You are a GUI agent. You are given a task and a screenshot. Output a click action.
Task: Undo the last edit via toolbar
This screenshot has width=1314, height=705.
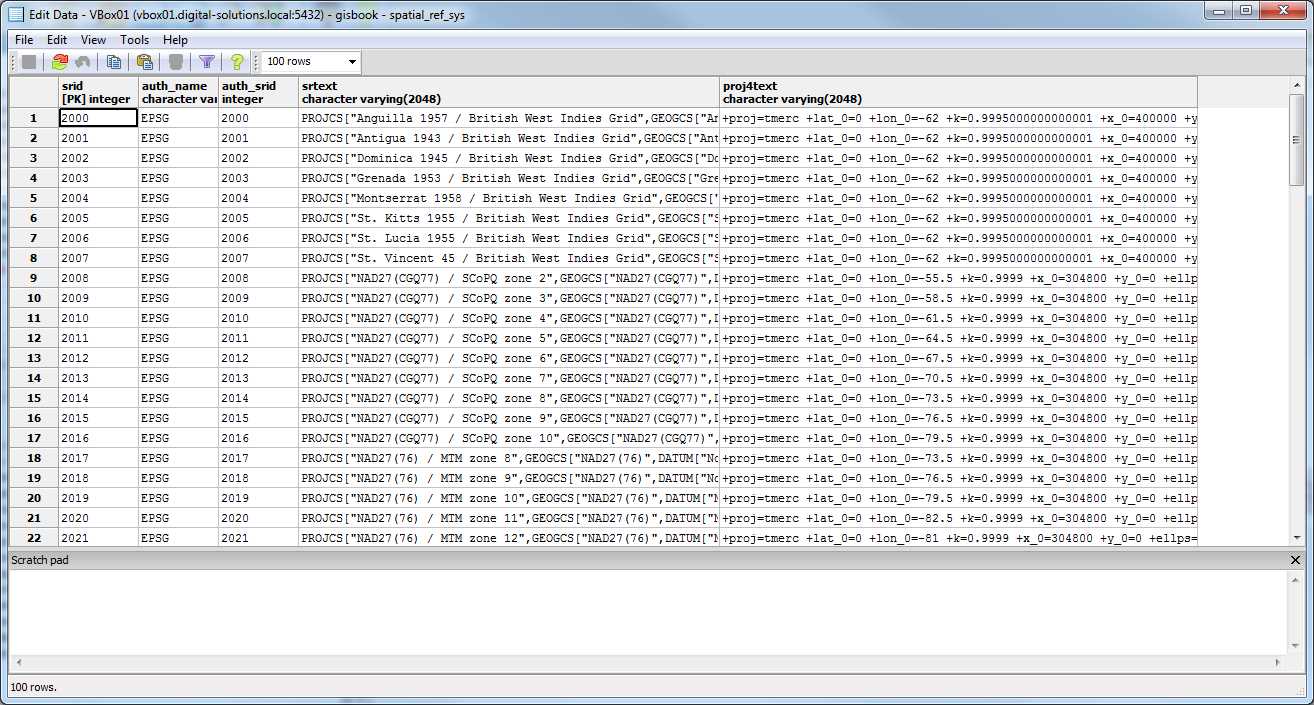click(85, 61)
